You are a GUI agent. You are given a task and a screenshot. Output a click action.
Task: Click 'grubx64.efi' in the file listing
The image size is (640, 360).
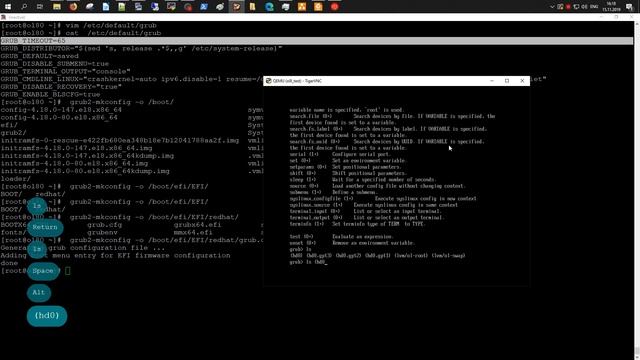pos(198,225)
